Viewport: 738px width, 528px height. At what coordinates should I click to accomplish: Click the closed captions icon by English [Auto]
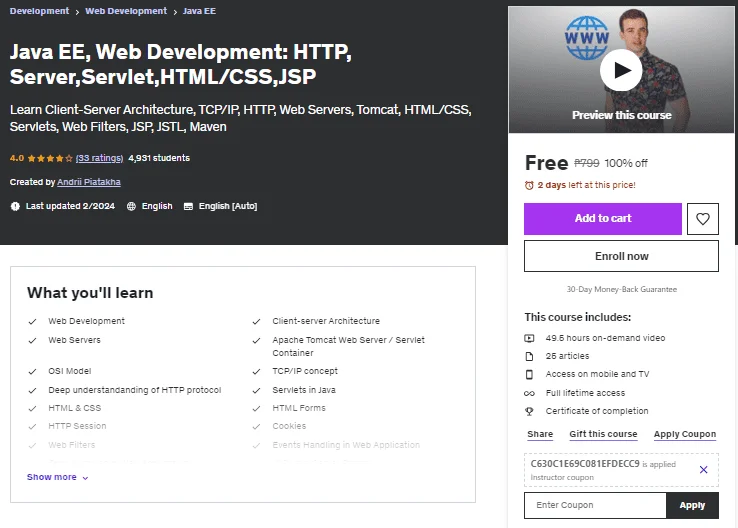(x=188, y=206)
